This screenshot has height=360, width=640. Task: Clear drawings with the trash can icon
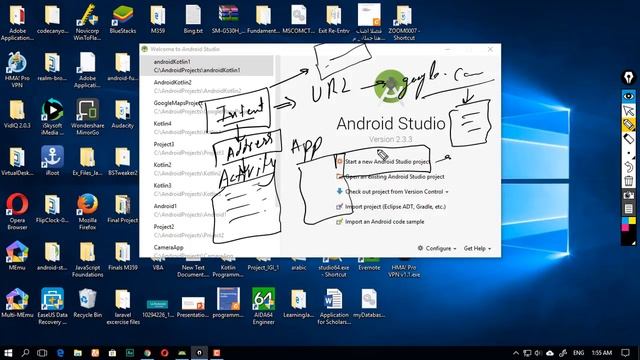click(x=629, y=180)
